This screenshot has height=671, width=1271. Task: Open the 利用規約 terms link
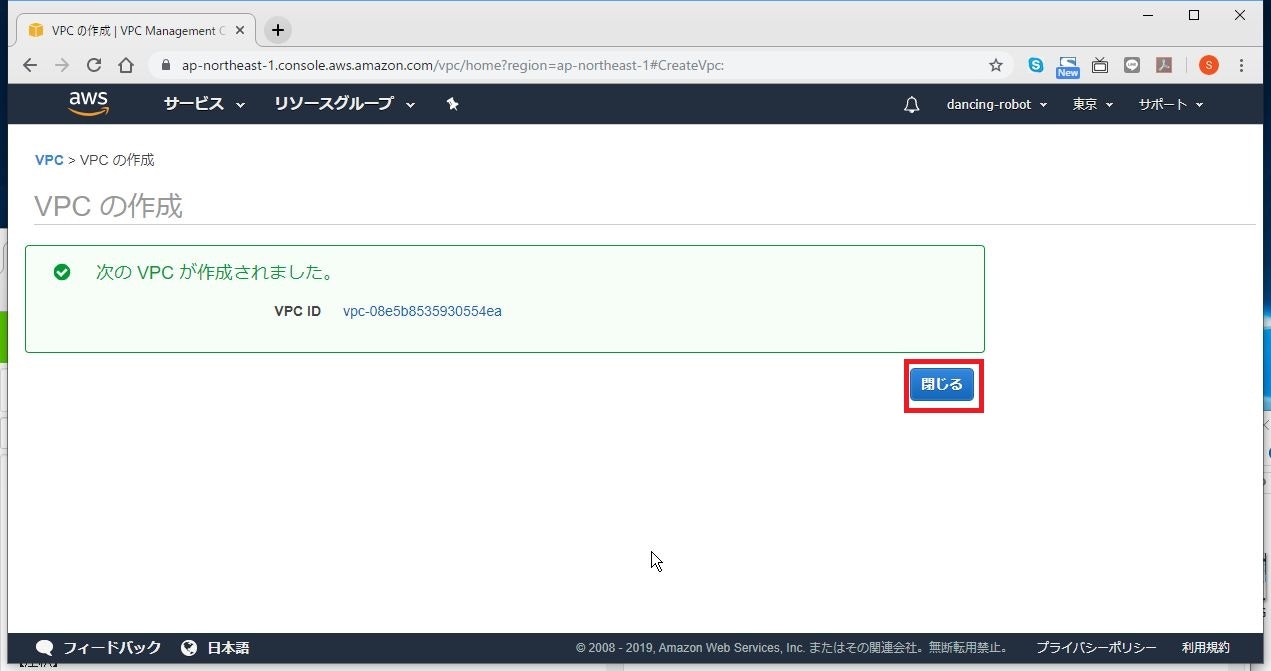[1206, 648]
